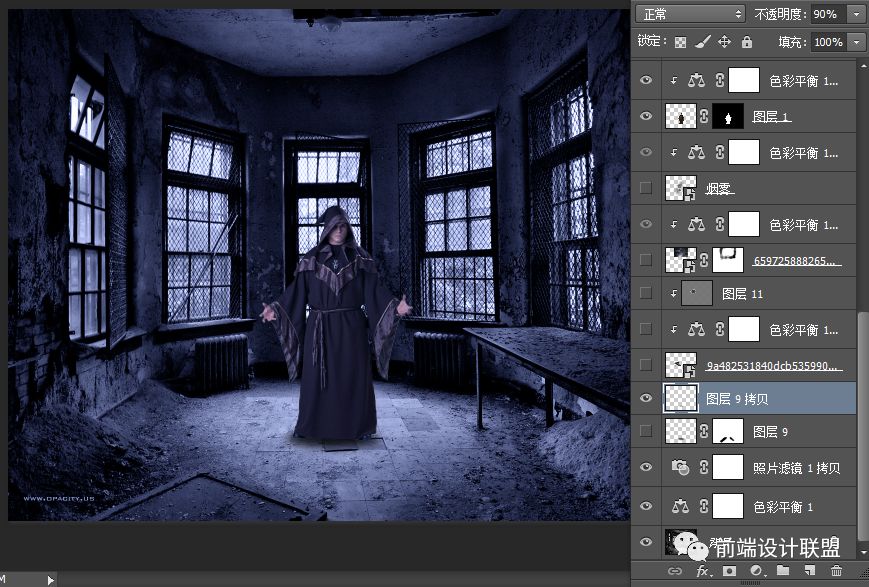Click the photo filter icon on 照片滤镜 1 拷贝
Image resolution: width=869 pixels, height=587 pixels.
tap(681, 467)
